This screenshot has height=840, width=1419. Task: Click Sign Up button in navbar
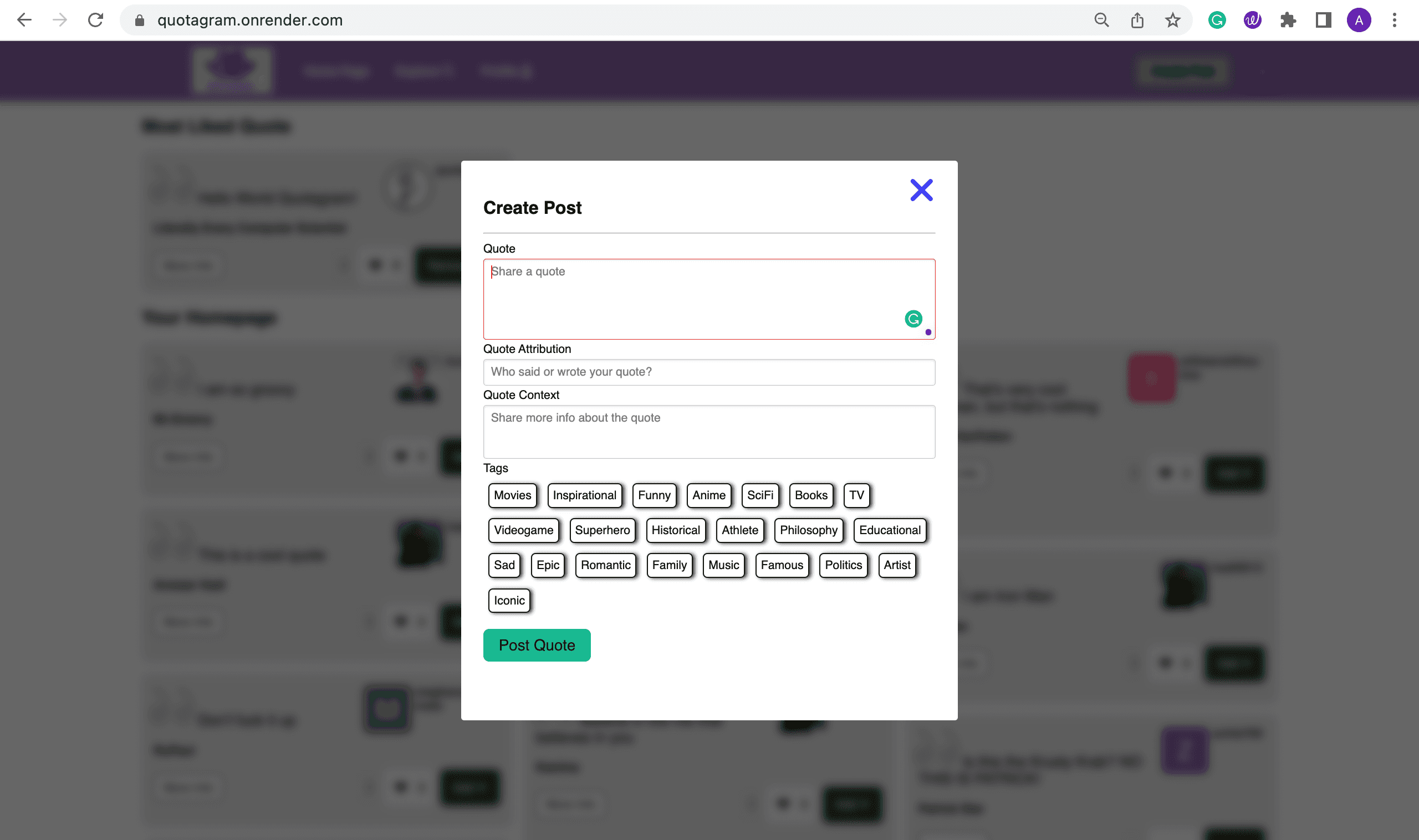tap(1183, 70)
